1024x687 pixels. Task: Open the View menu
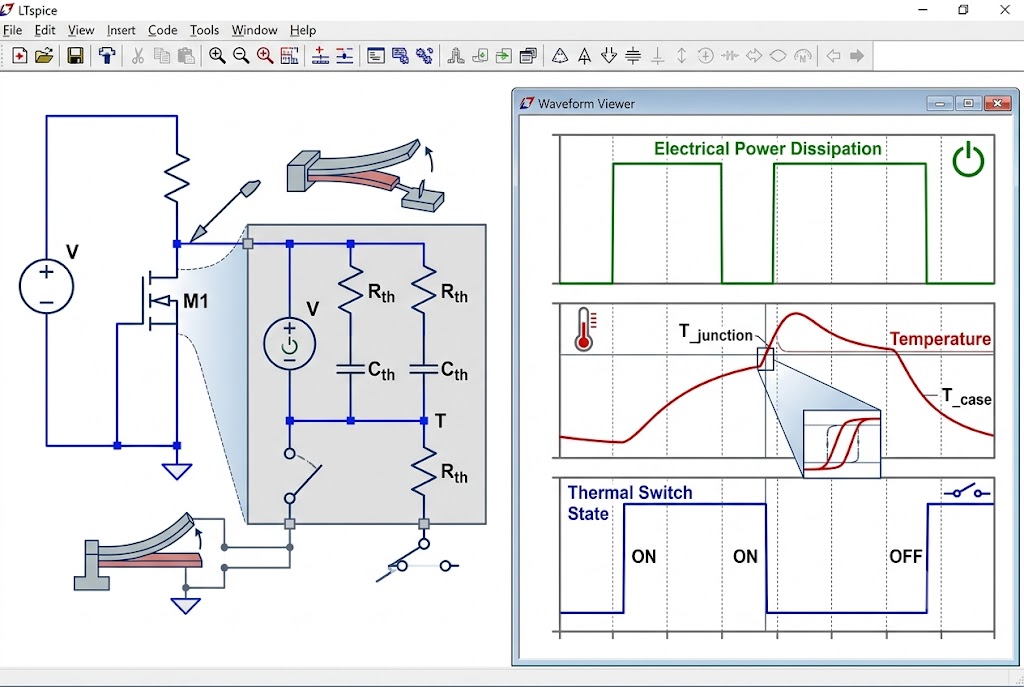[81, 30]
